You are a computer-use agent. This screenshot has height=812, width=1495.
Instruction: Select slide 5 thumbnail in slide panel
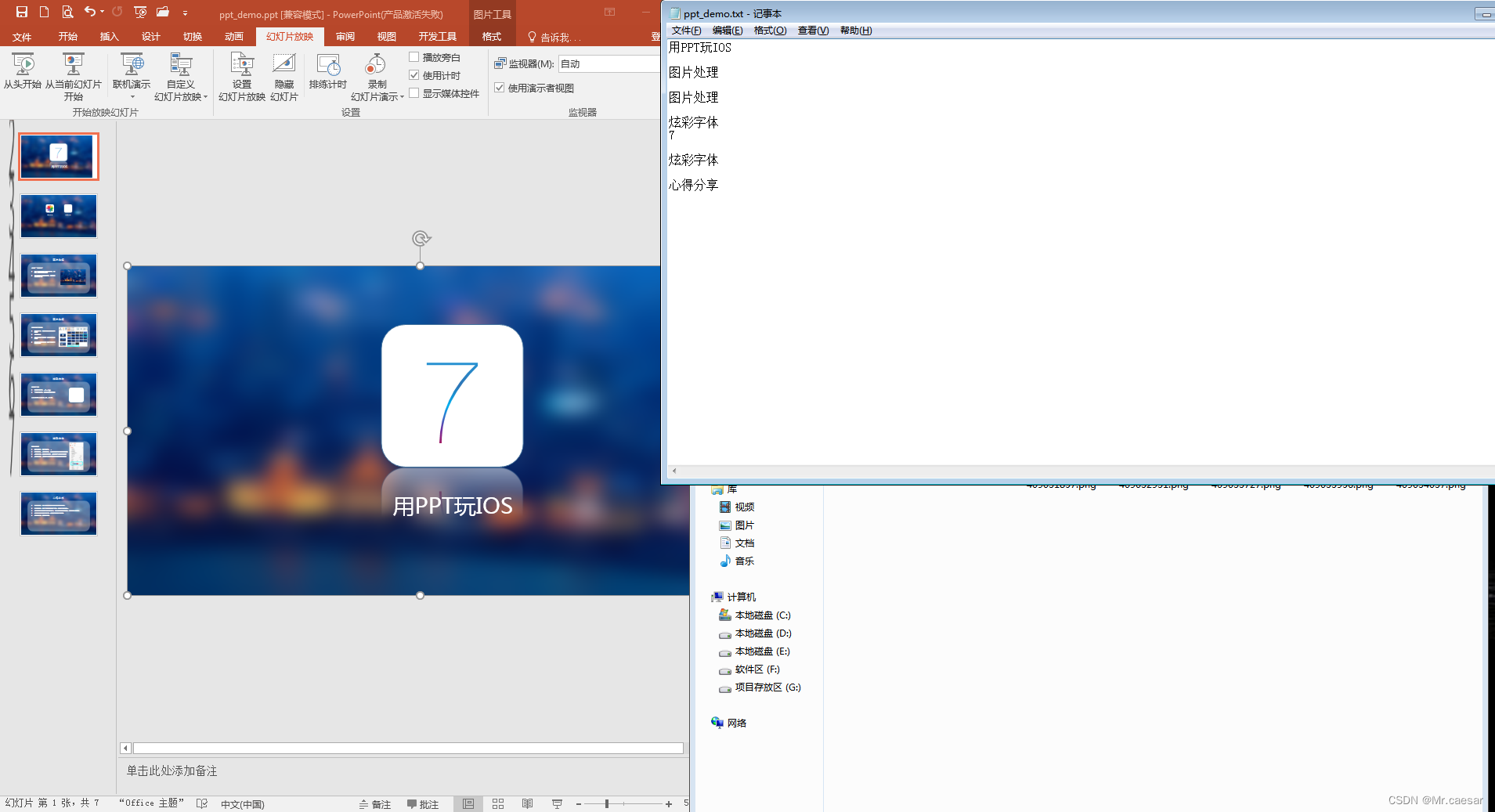59,395
